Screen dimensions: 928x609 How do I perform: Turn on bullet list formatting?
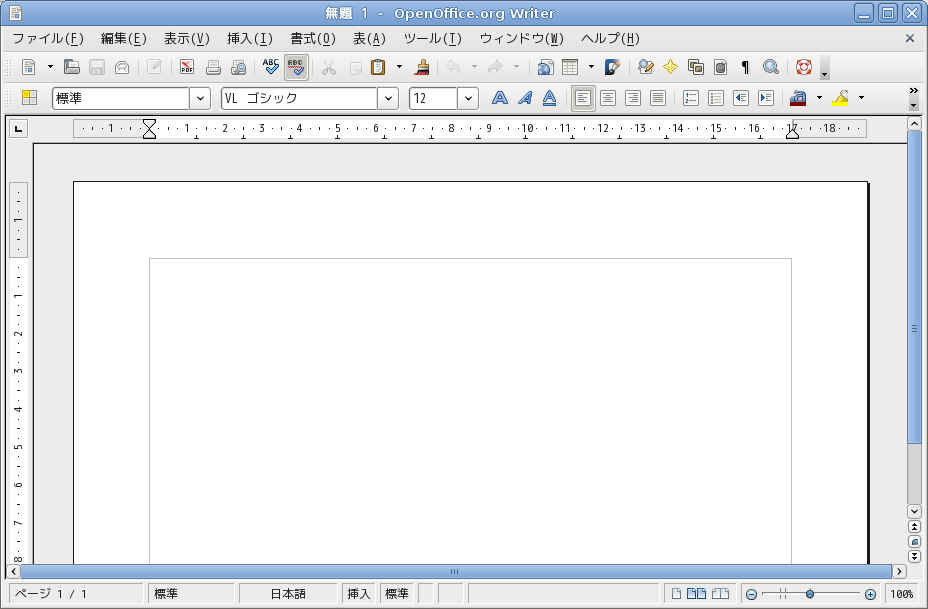716,98
